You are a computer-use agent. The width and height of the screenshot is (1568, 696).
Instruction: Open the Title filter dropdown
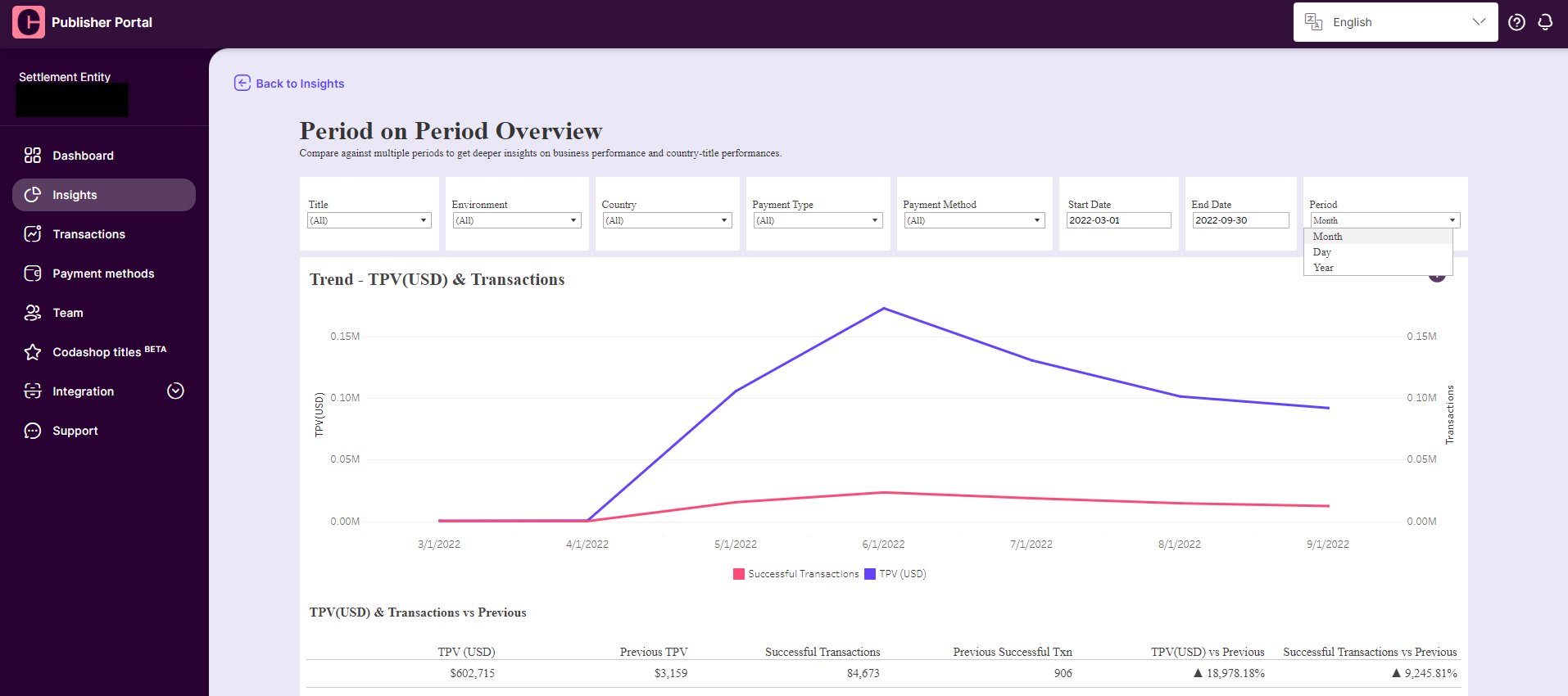(369, 220)
